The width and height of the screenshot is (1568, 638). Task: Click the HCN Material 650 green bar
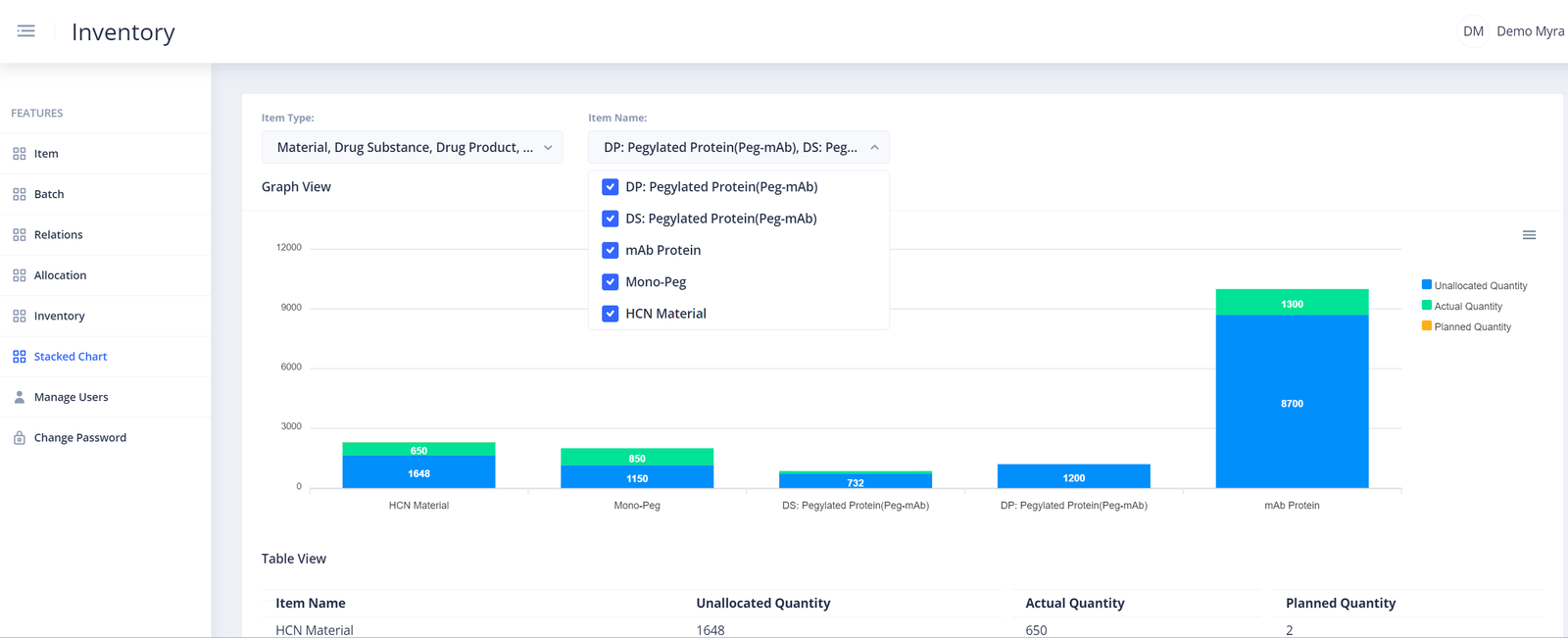pos(418,450)
